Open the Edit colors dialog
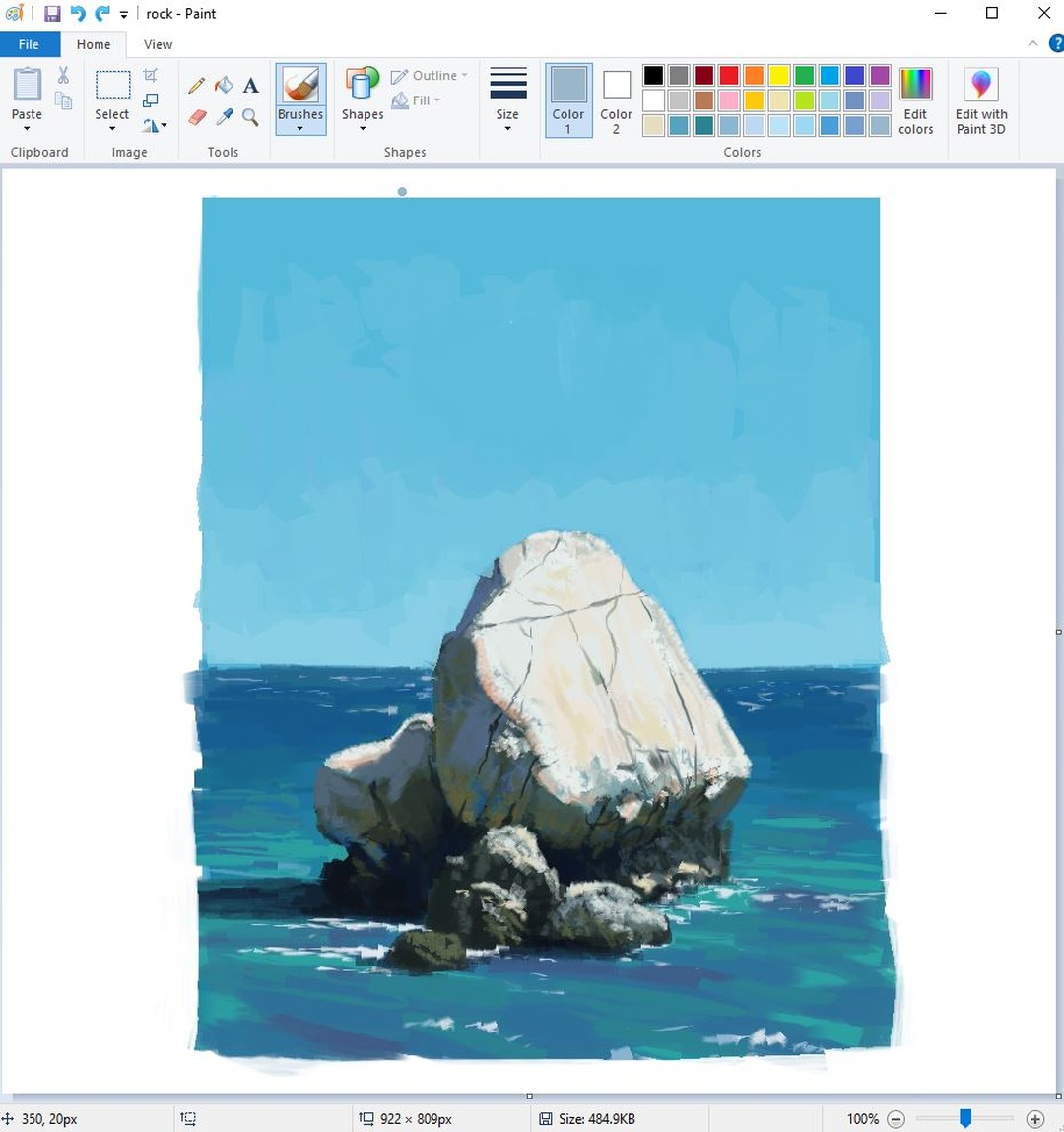Image resolution: width=1064 pixels, height=1132 pixels. (x=915, y=101)
